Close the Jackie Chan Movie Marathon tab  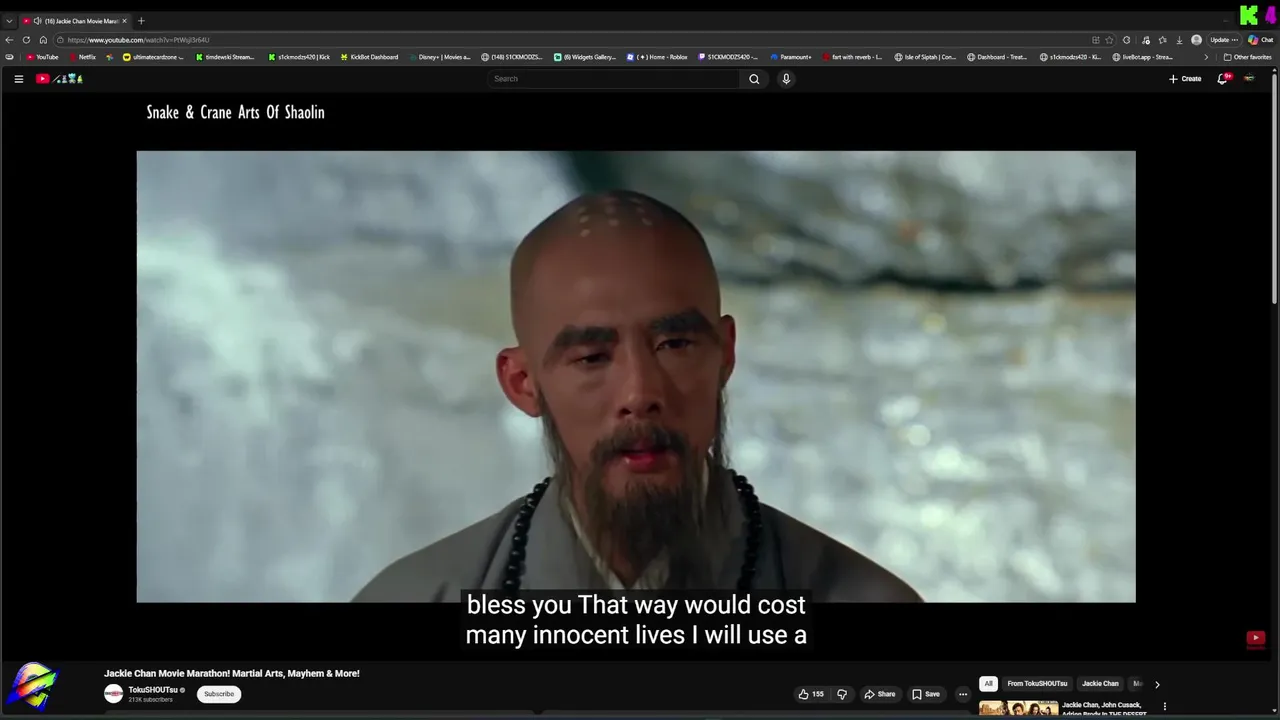[124, 21]
